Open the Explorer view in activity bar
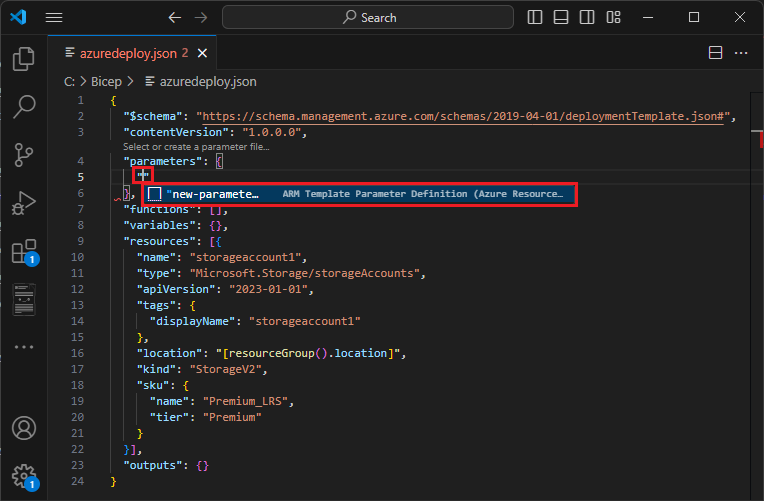764x501 pixels. pos(23,58)
